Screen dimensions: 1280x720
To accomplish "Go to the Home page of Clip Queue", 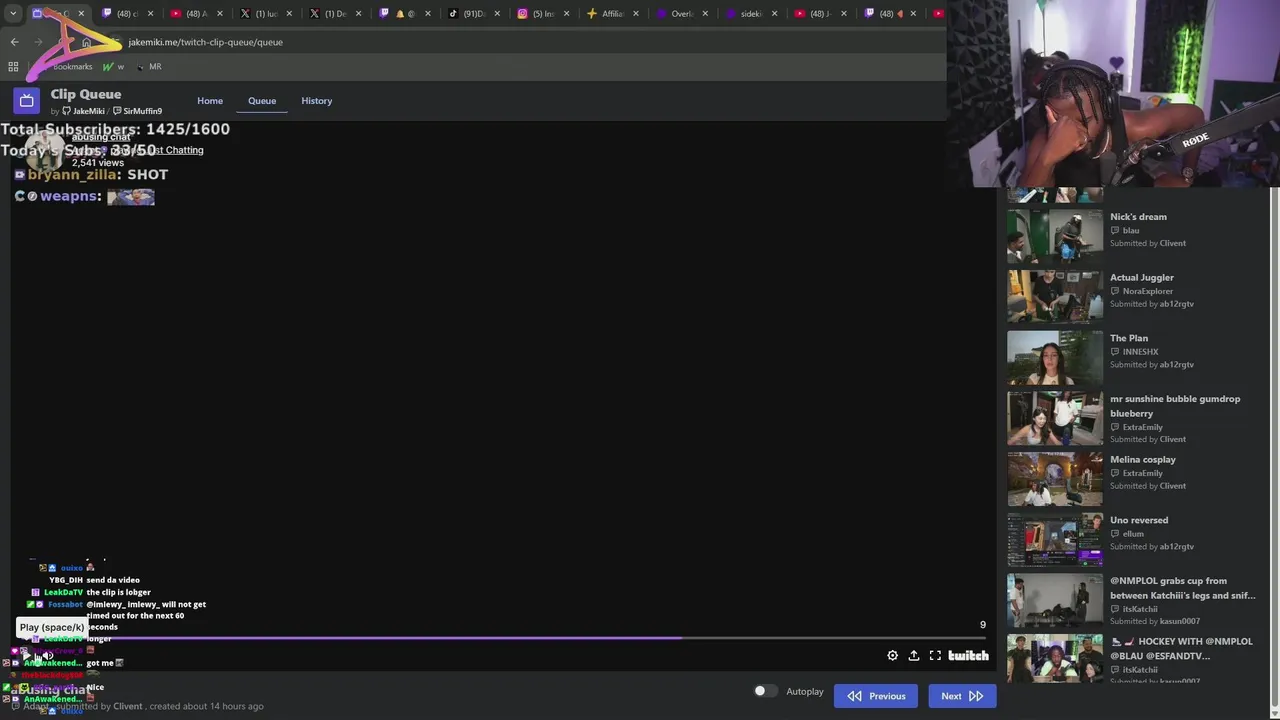I will point(210,101).
